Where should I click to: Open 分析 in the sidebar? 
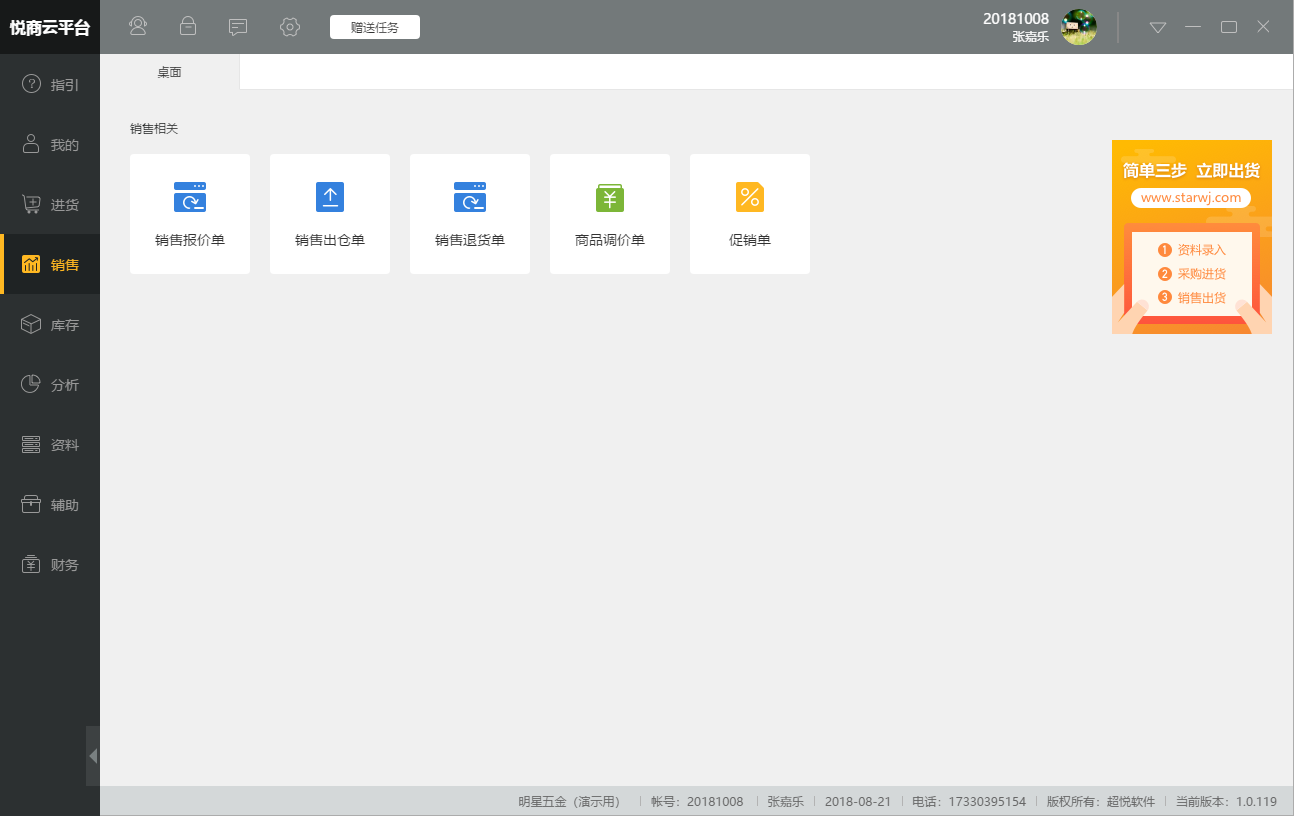tap(50, 385)
